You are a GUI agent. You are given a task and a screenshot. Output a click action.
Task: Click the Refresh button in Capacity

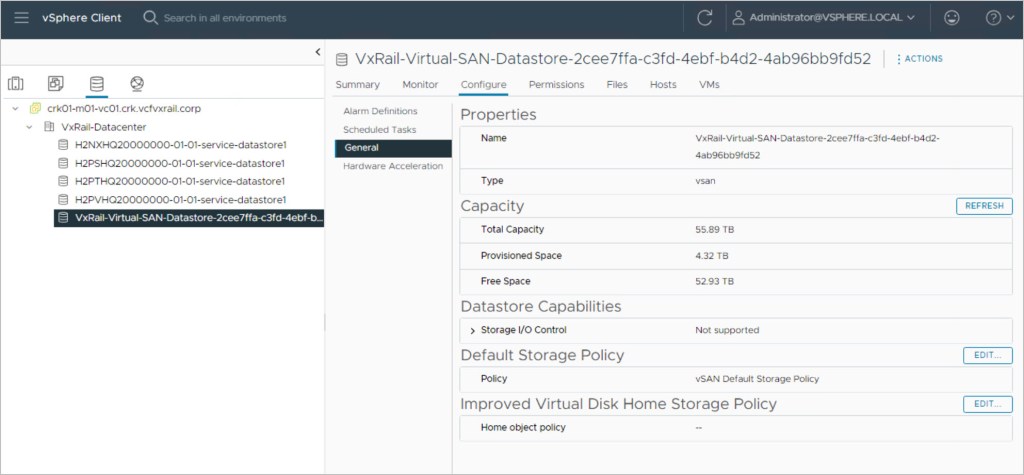pyautogui.click(x=984, y=206)
